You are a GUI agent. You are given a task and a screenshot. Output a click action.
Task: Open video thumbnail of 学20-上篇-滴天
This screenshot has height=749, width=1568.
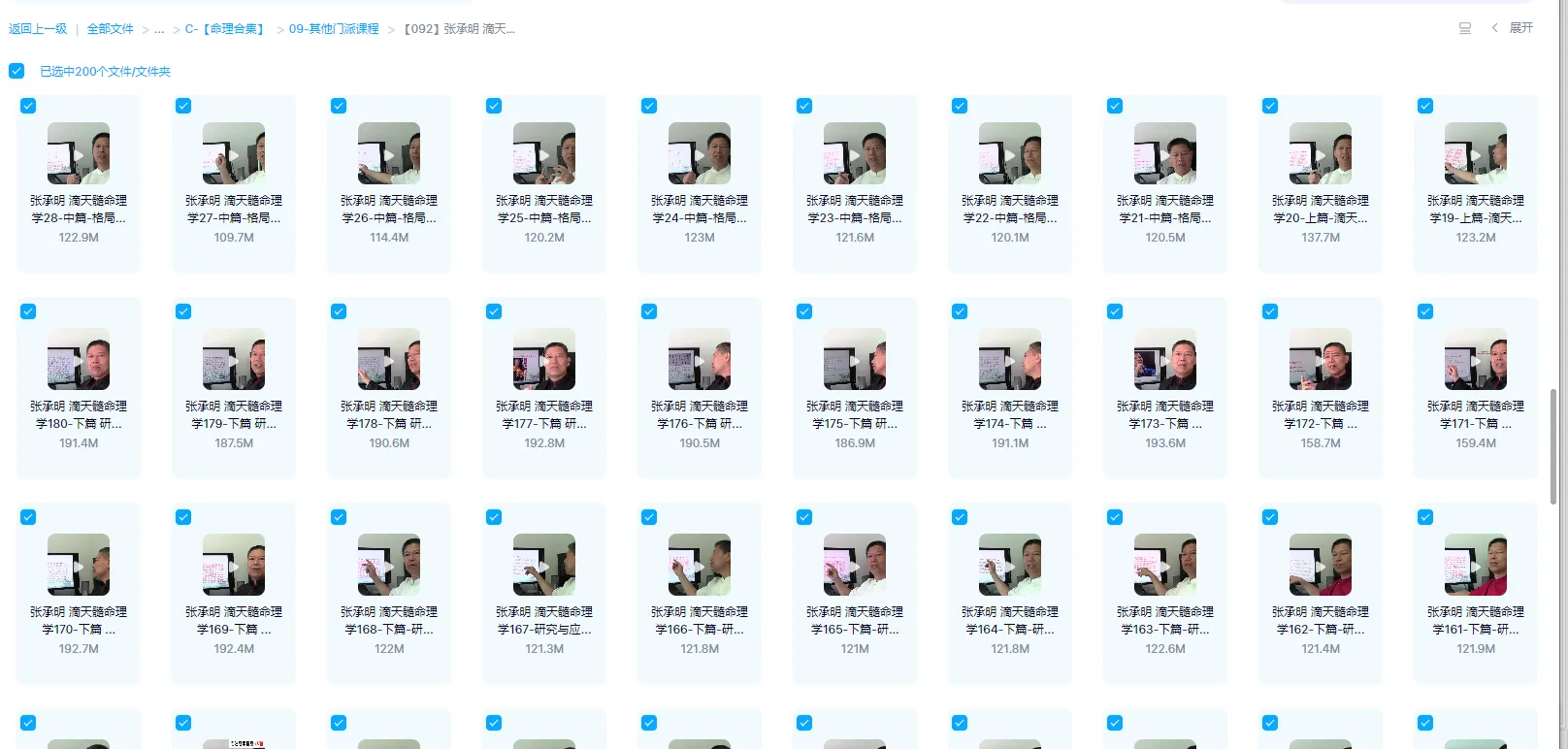tap(1321, 153)
